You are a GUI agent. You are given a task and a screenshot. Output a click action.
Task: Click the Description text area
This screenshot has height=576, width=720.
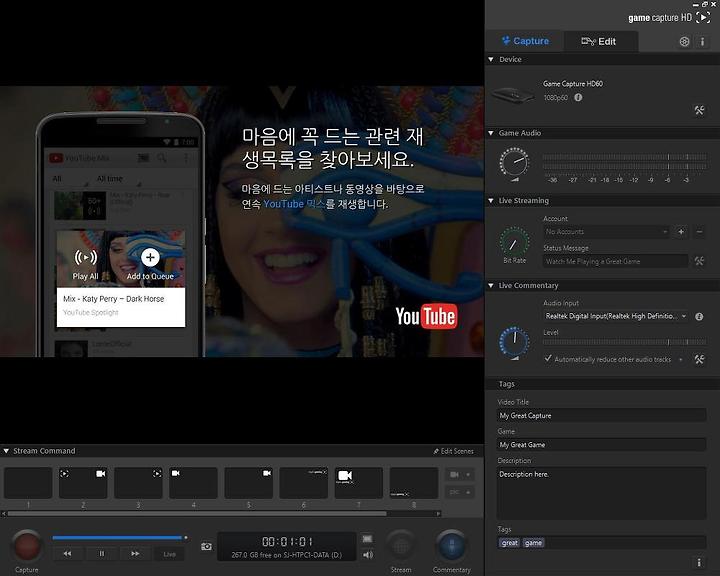602,493
